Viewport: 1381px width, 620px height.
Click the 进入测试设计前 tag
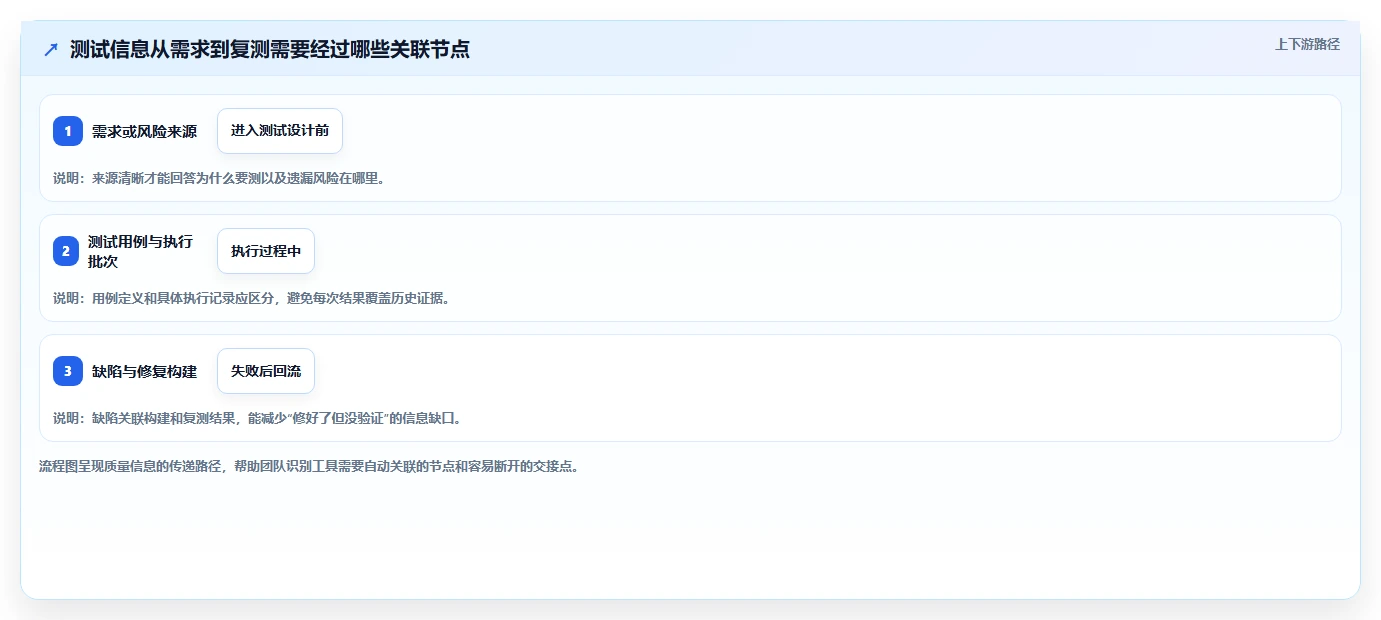pyautogui.click(x=280, y=131)
